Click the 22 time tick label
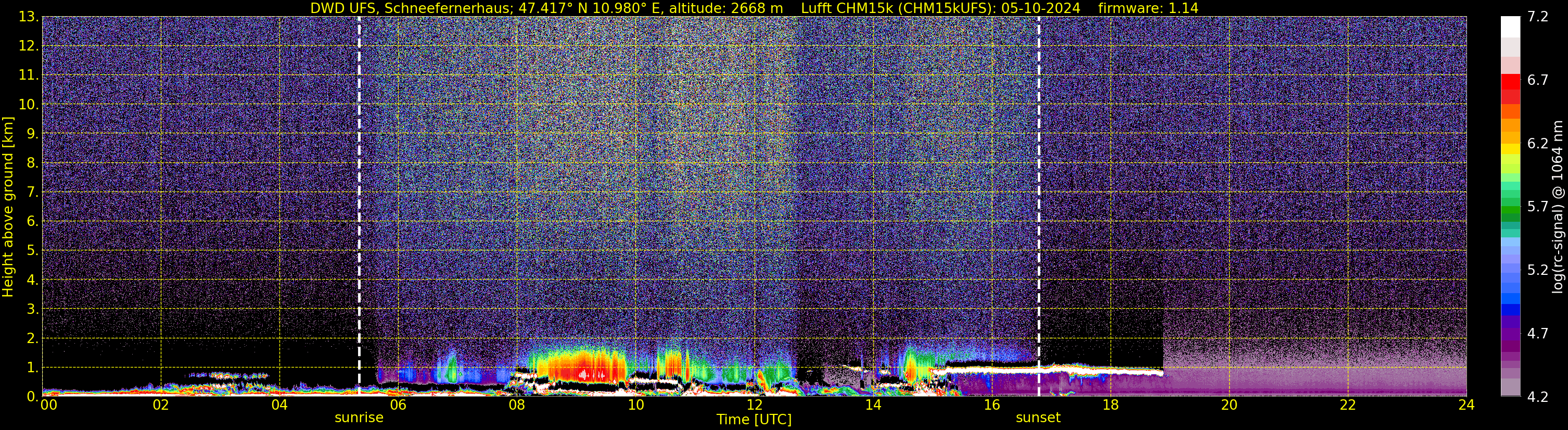Screen dimensions: 1568x430 1348,404
